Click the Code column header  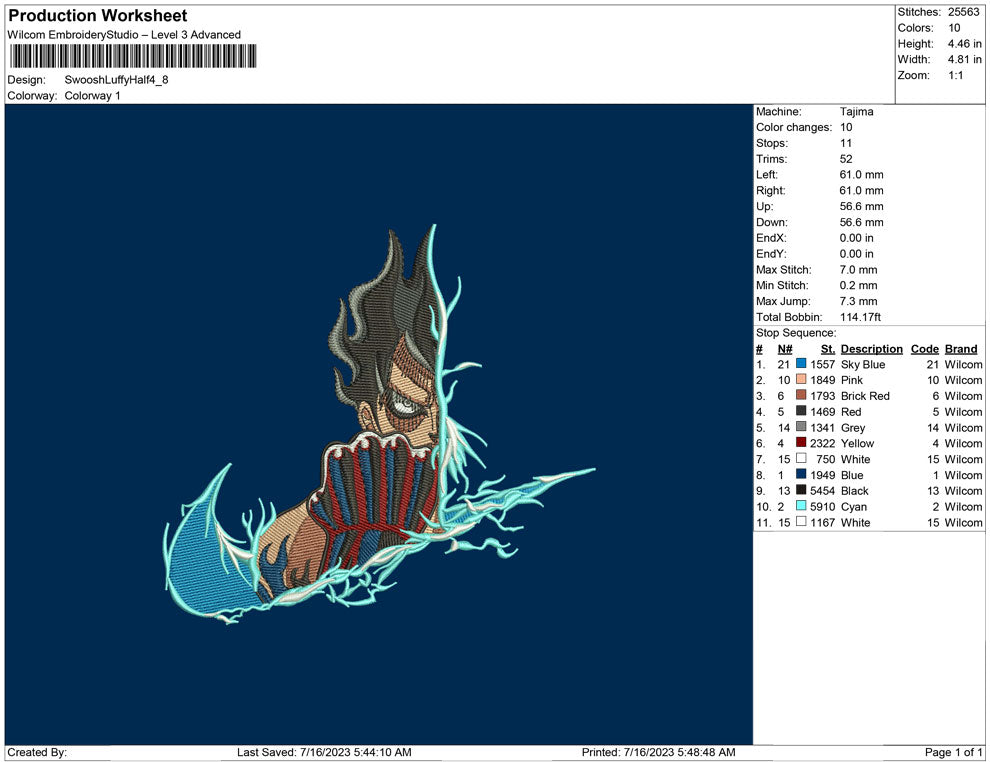point(924,349)
